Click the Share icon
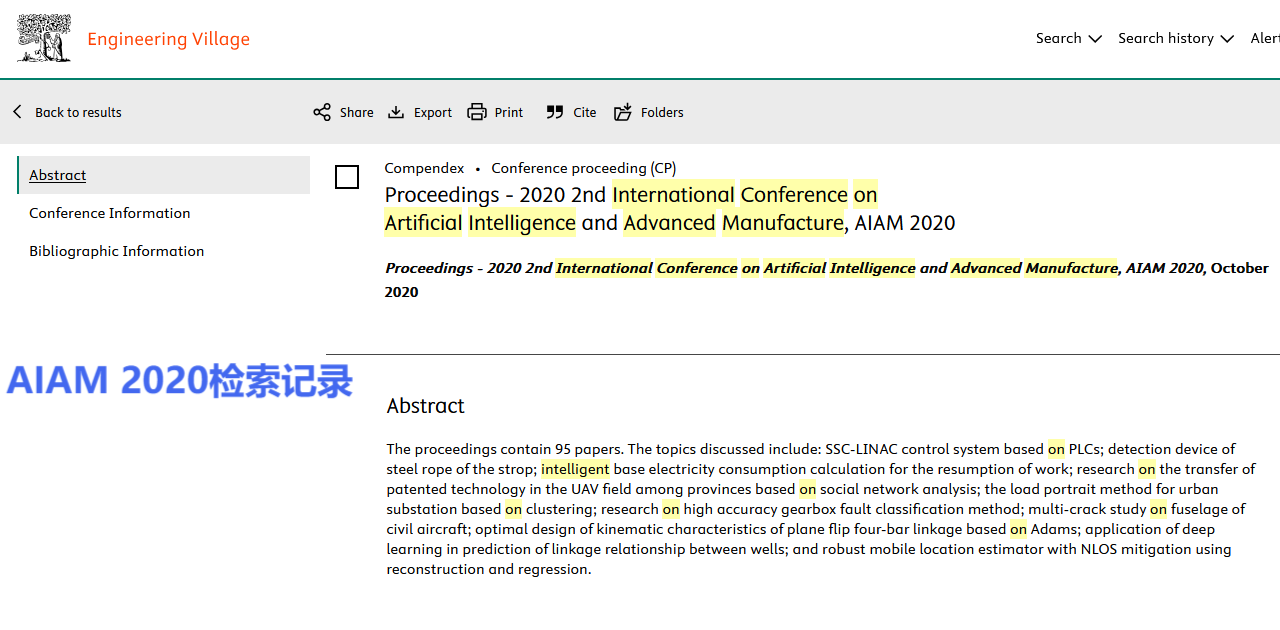Image resolution: width=1280 pixels, height=630 pixels. click(322, 112)
